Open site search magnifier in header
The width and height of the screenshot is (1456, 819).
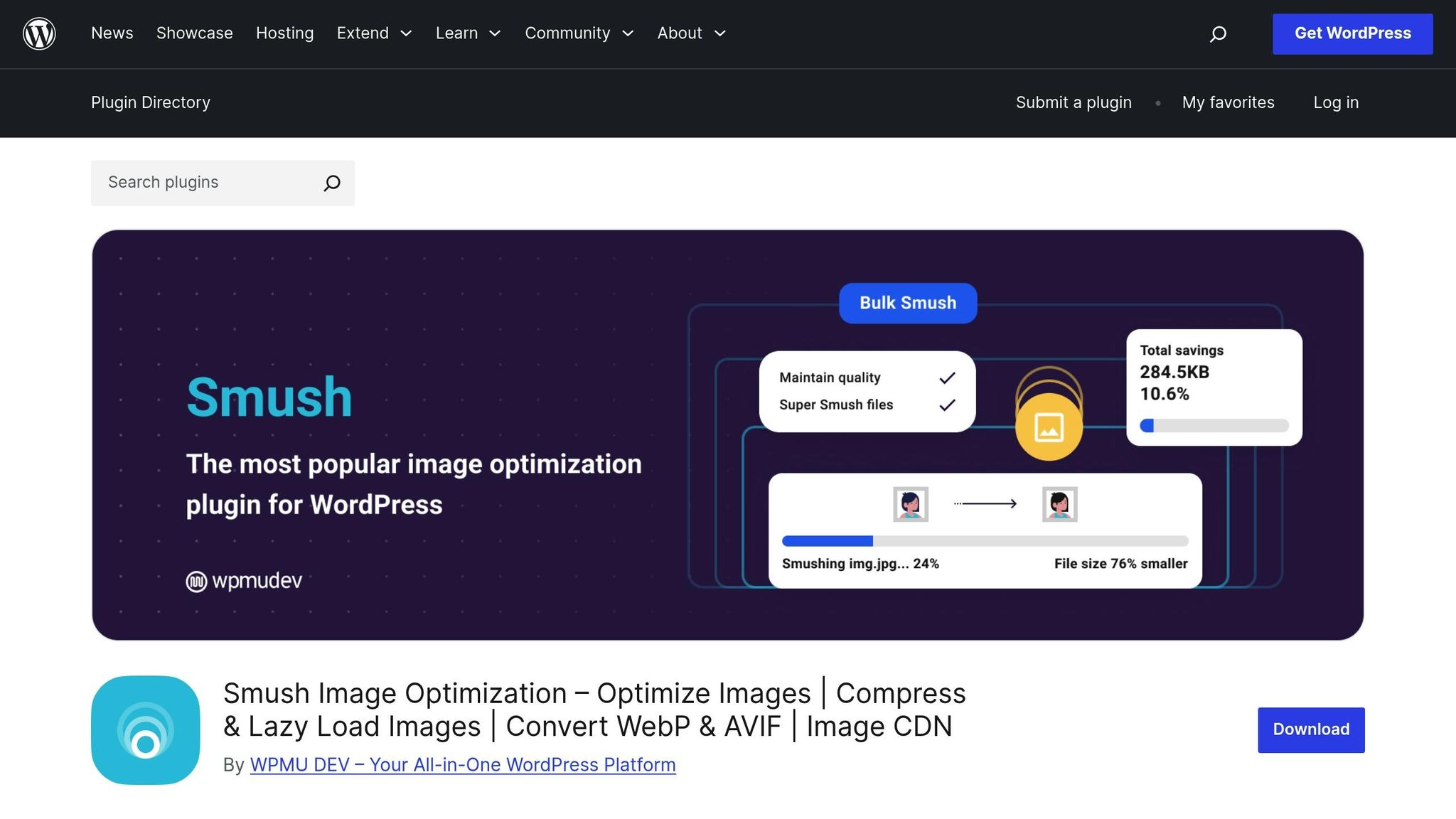tap(1218, 33)
